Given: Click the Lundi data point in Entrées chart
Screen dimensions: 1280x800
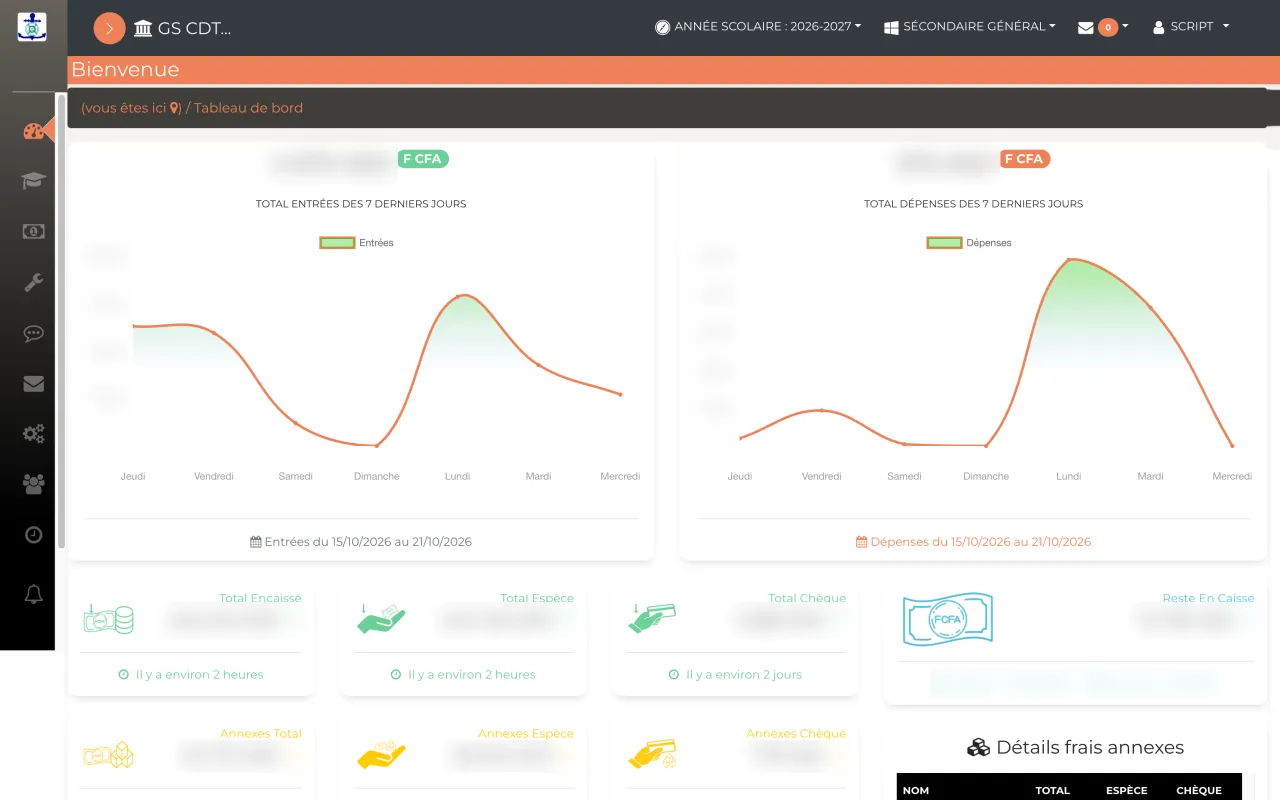Looking at the screenshot, I should click(x=459, y=296).
